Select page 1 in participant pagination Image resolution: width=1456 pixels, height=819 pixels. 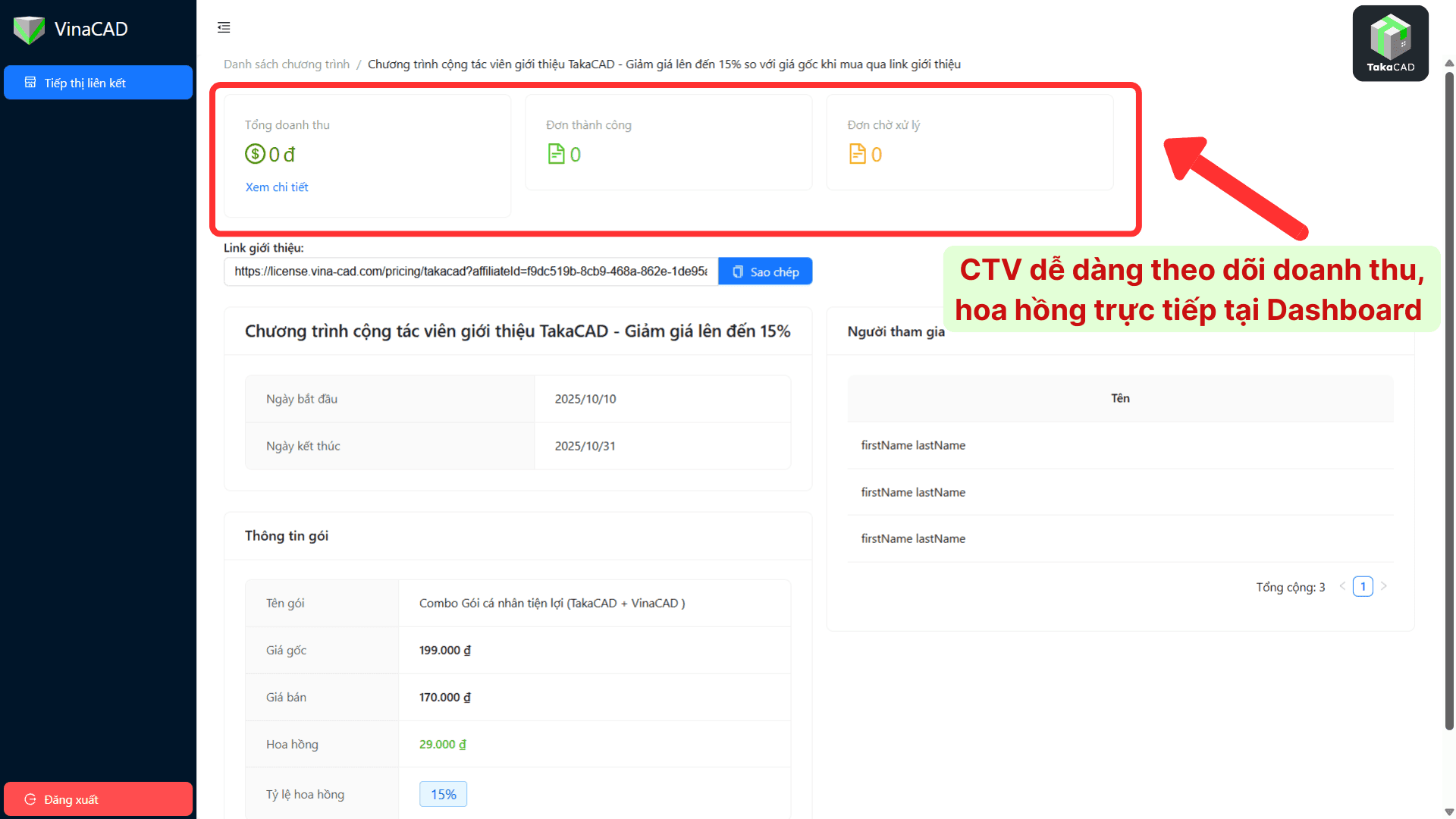click(x=1363, y=586)
